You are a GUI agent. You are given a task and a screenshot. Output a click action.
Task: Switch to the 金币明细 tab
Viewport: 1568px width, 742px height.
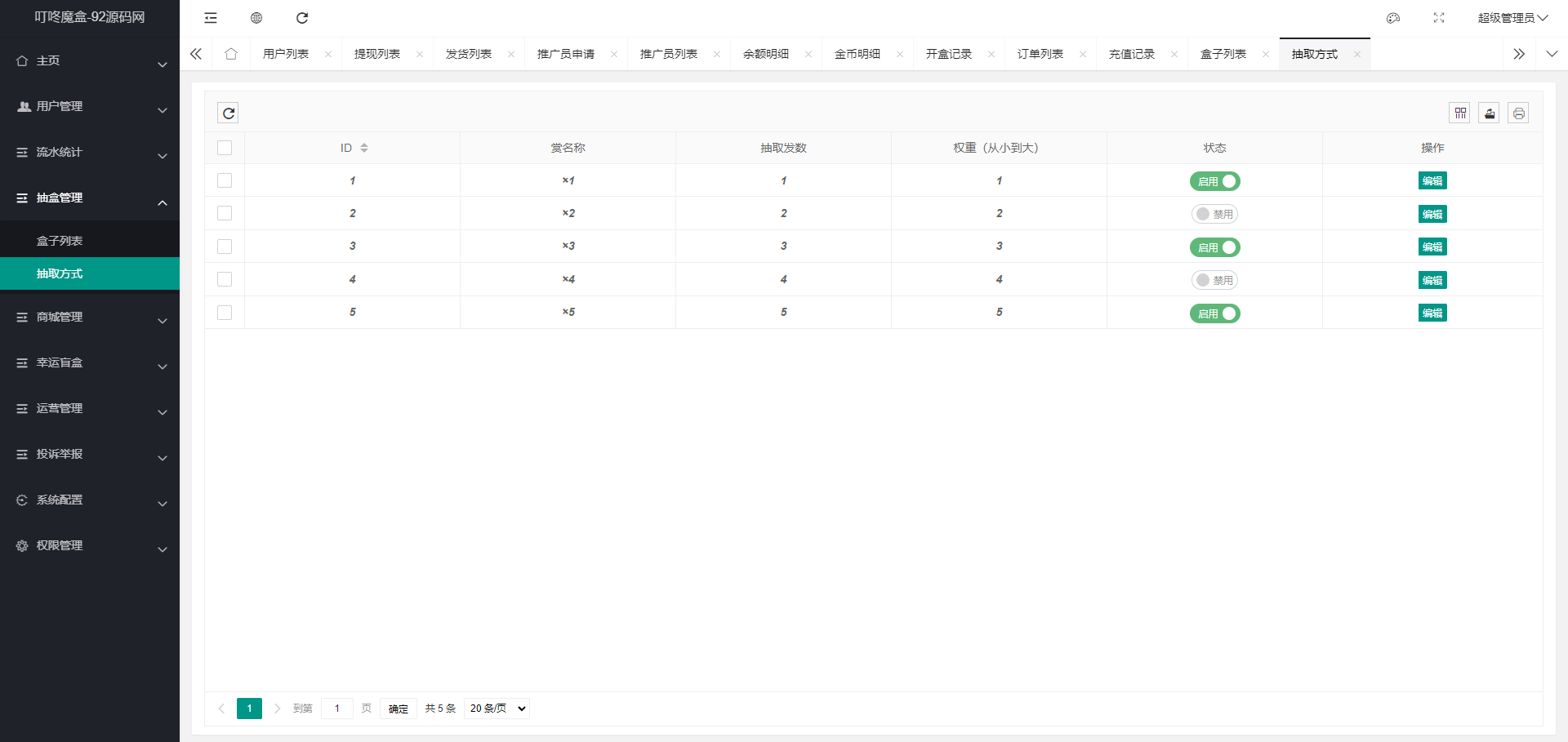tap(857, 54)
